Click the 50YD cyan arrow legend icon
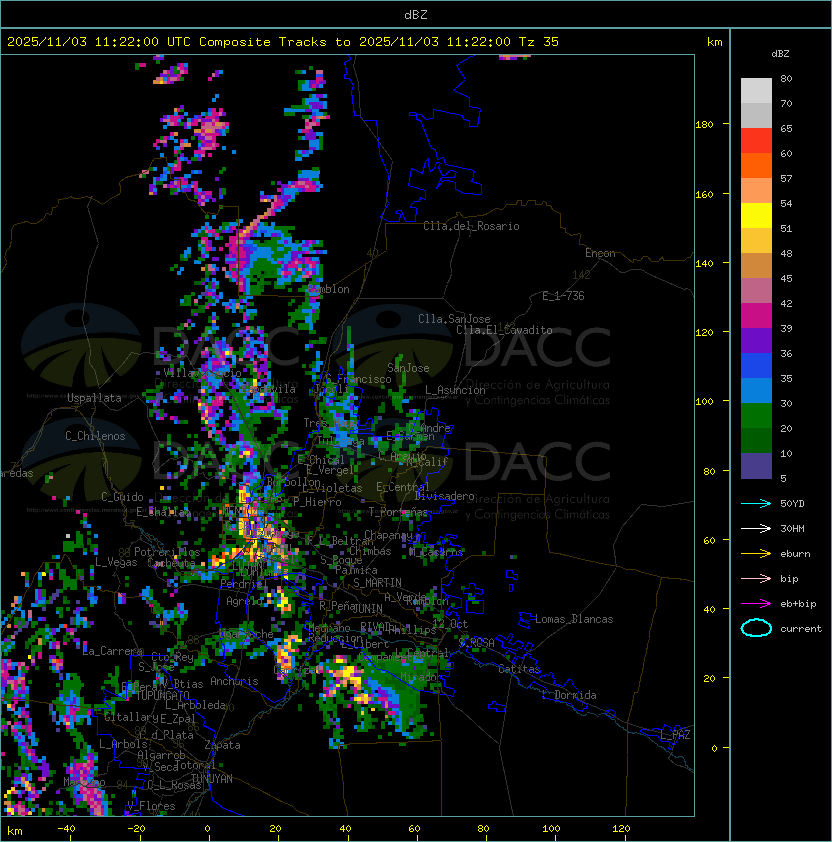This screenshot has height=842, width=832. 756,503
